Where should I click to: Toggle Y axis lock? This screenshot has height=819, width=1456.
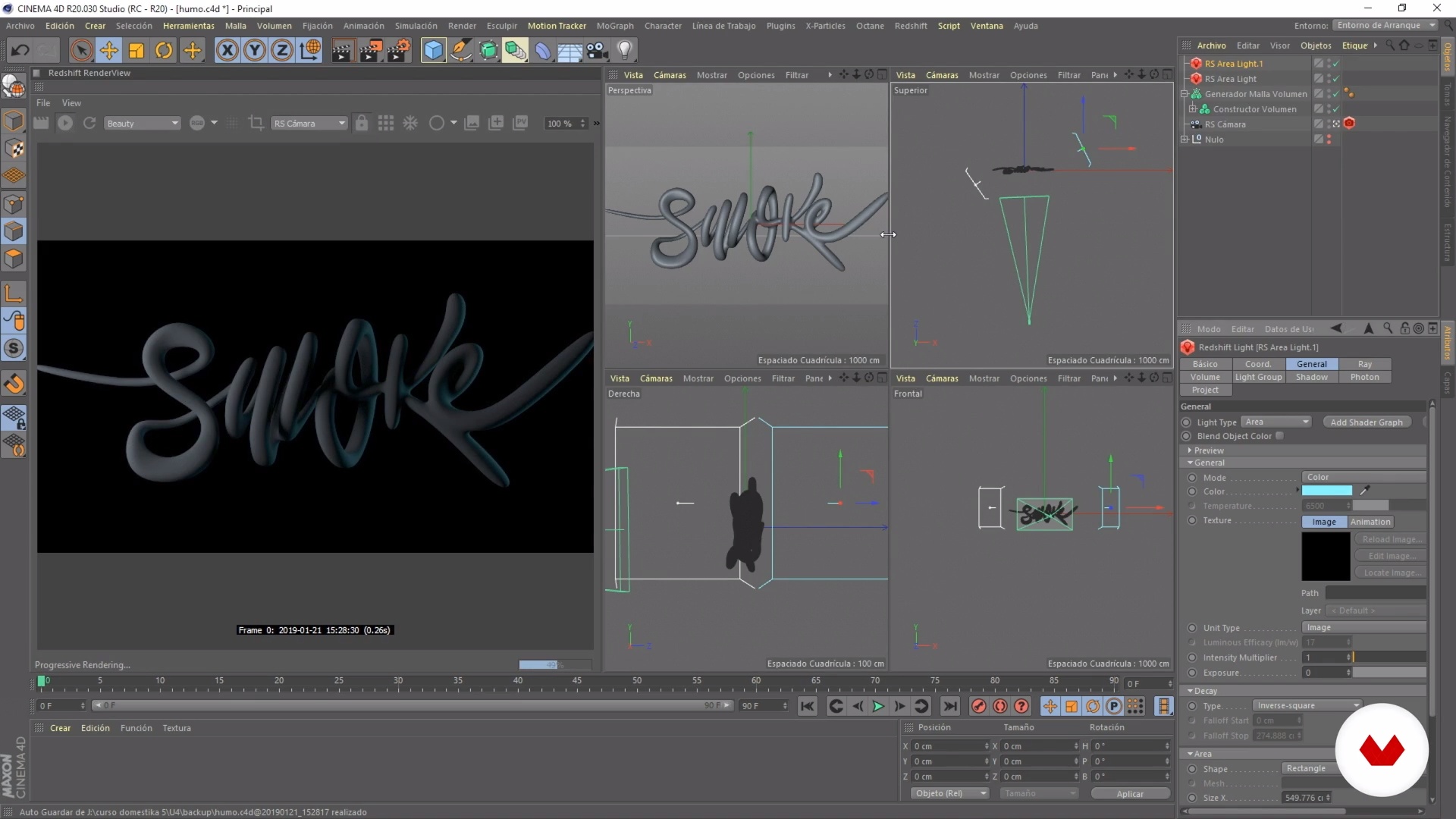255,51
